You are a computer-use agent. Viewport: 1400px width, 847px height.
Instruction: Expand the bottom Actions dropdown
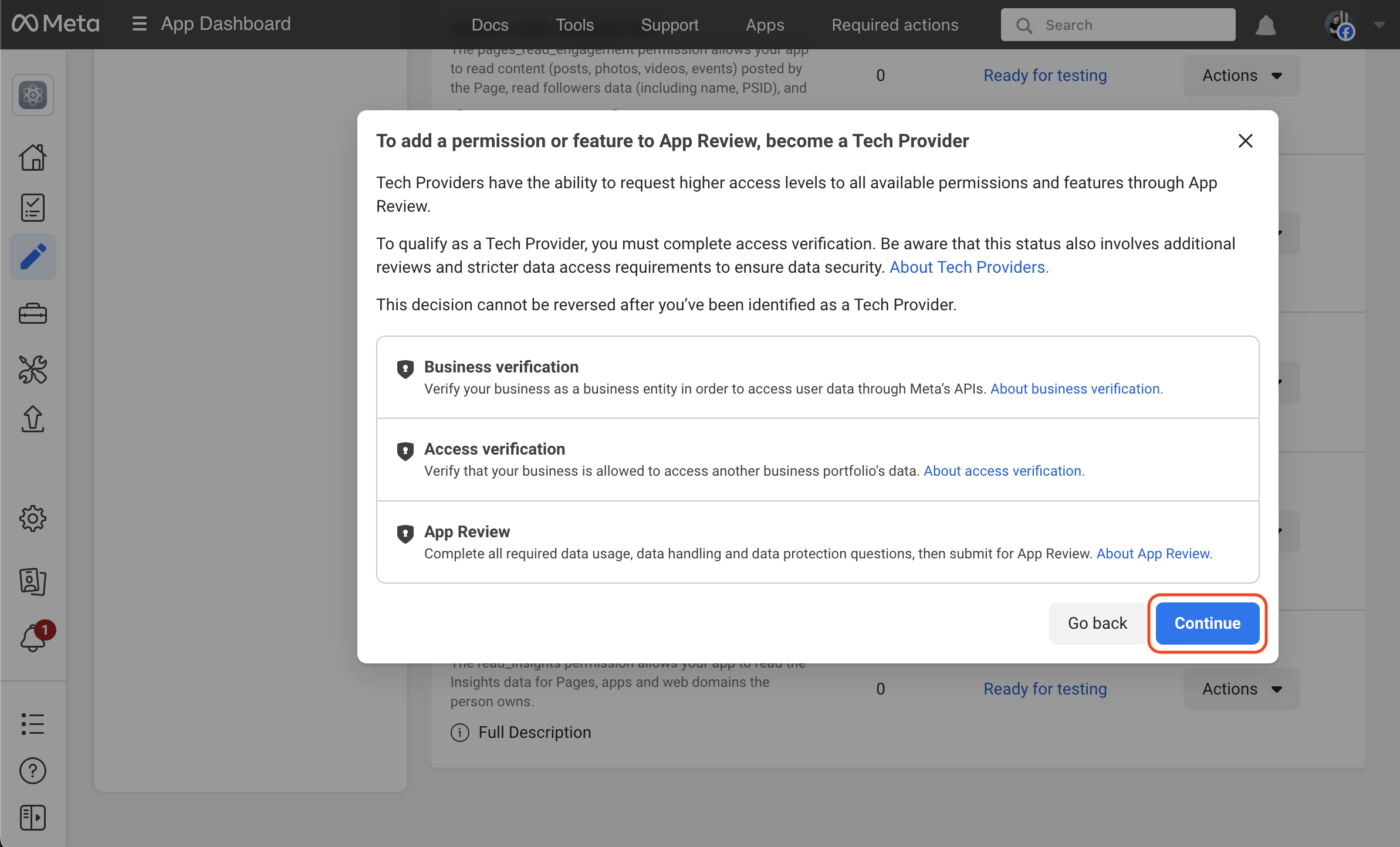point(1241,689)
